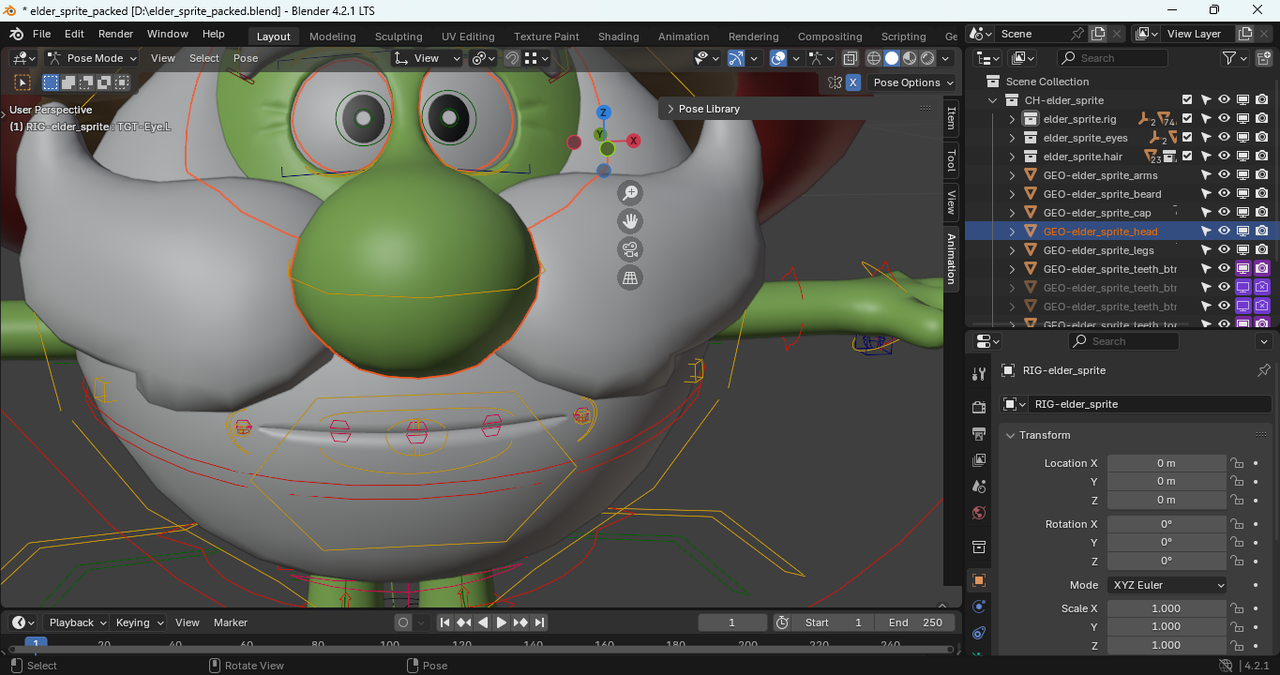The height and width of the screenshot is (675, 1280).
Task: Open the Object properties orange square tab
Action: [979, 580]
